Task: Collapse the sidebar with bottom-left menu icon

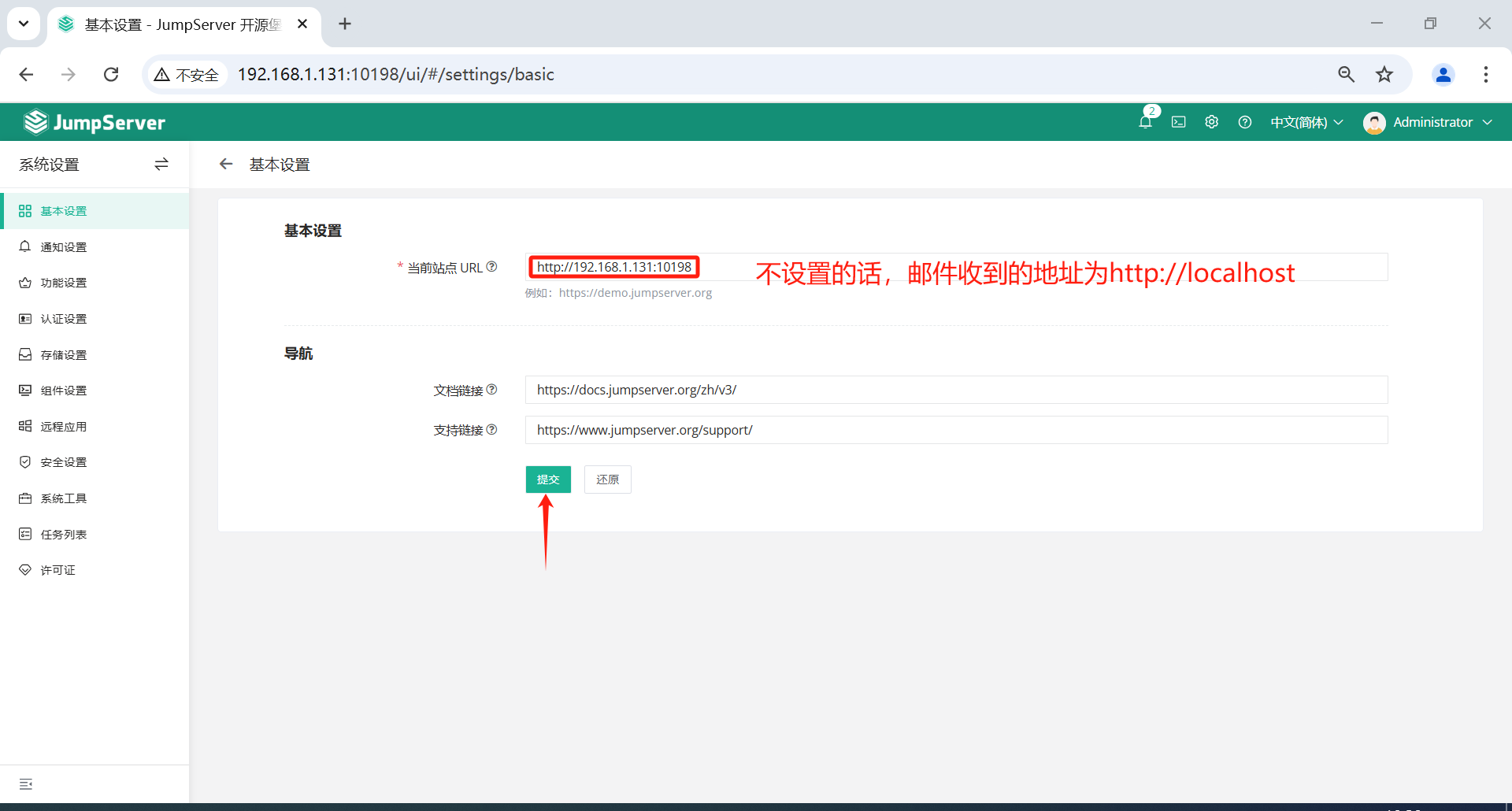Action: pyautogui.click(x=26, y=784)
